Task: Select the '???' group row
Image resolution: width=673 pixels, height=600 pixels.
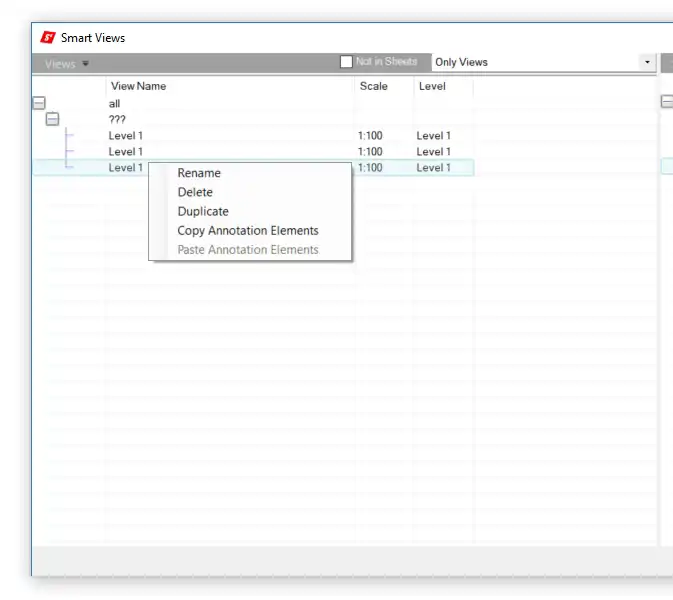Action: click(253, 119)
